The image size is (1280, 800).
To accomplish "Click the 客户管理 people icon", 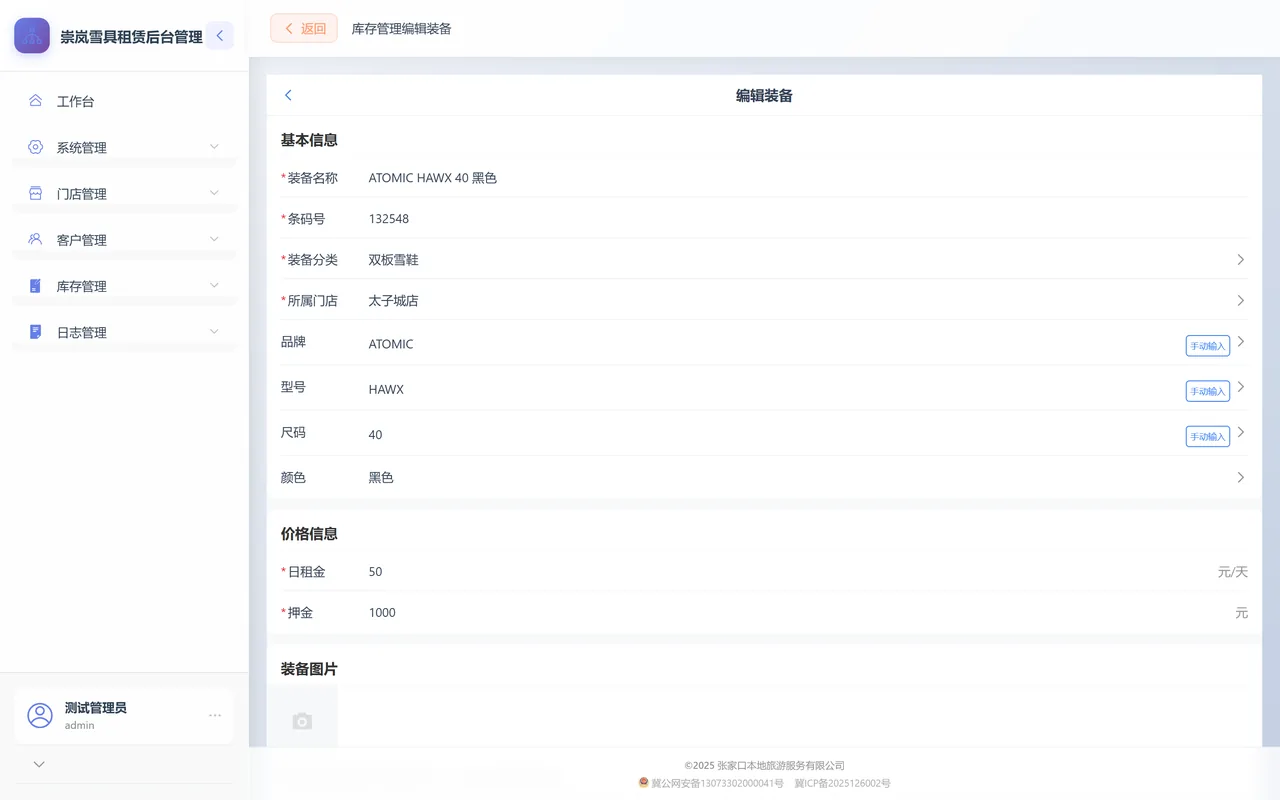I will pyautogui.click(x=35, y=239).
